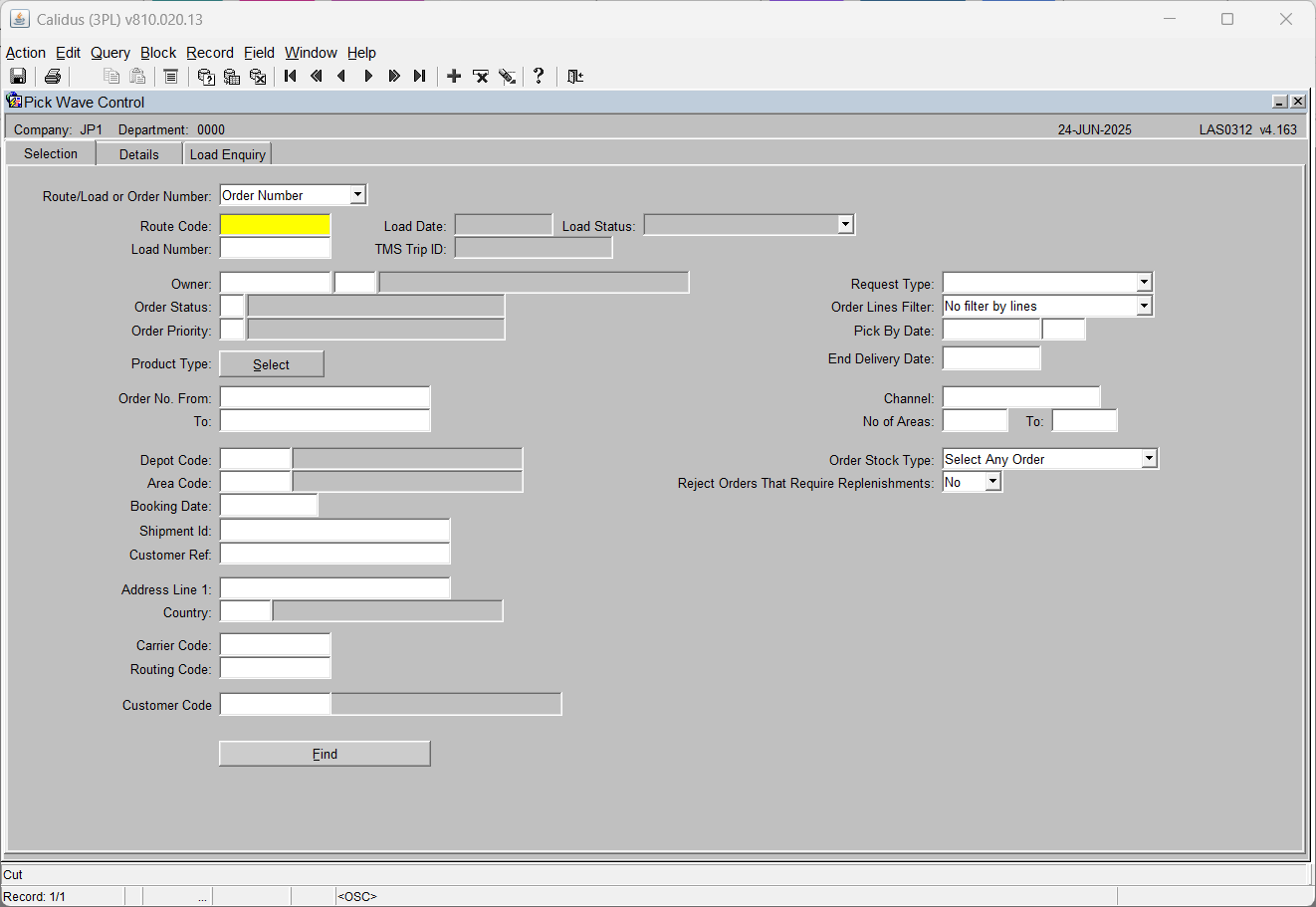Go to first record icon
This screenshot has height=907, width=1316.
click(x=291, y=77)
